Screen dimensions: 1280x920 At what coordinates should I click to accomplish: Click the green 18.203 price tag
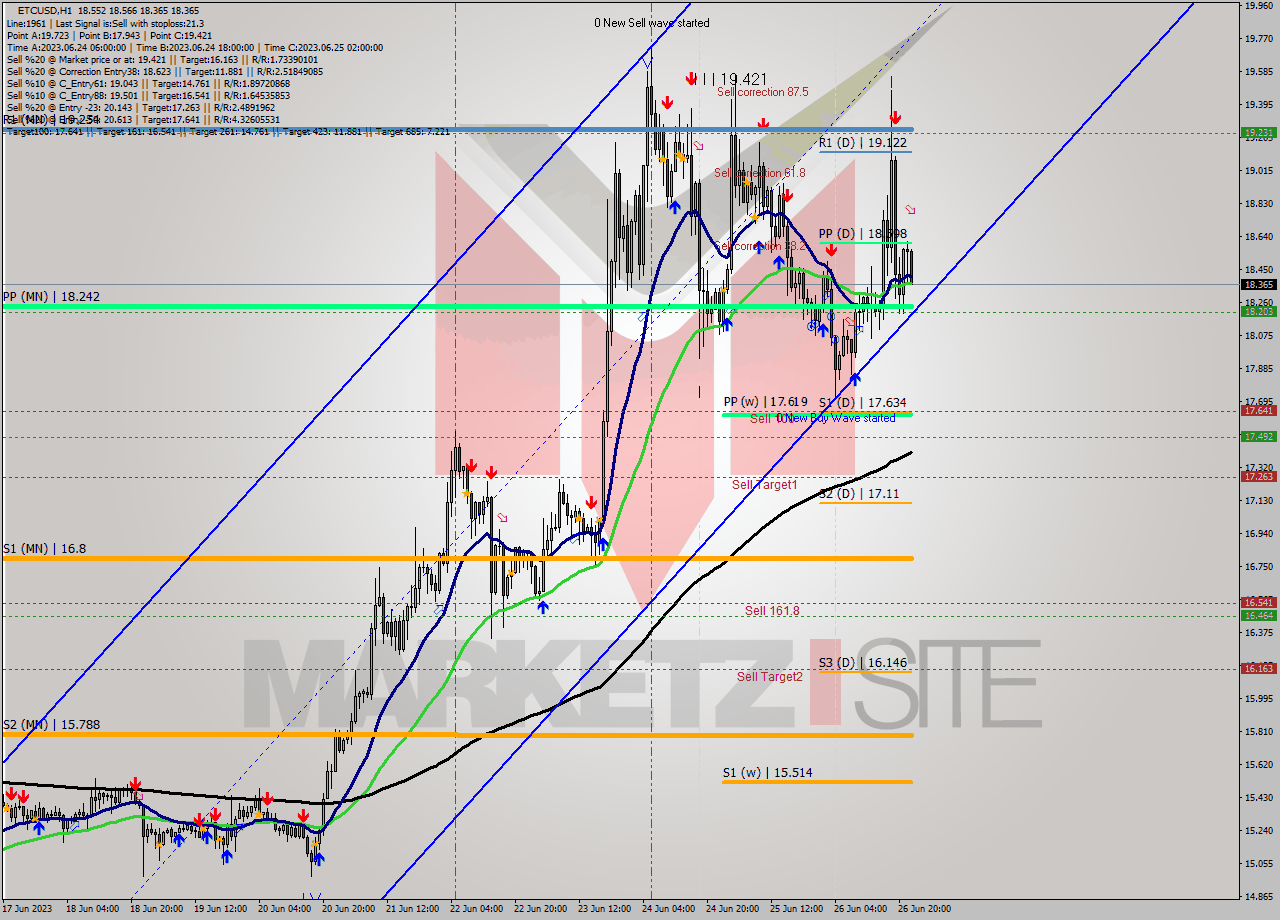point(1258,312)
